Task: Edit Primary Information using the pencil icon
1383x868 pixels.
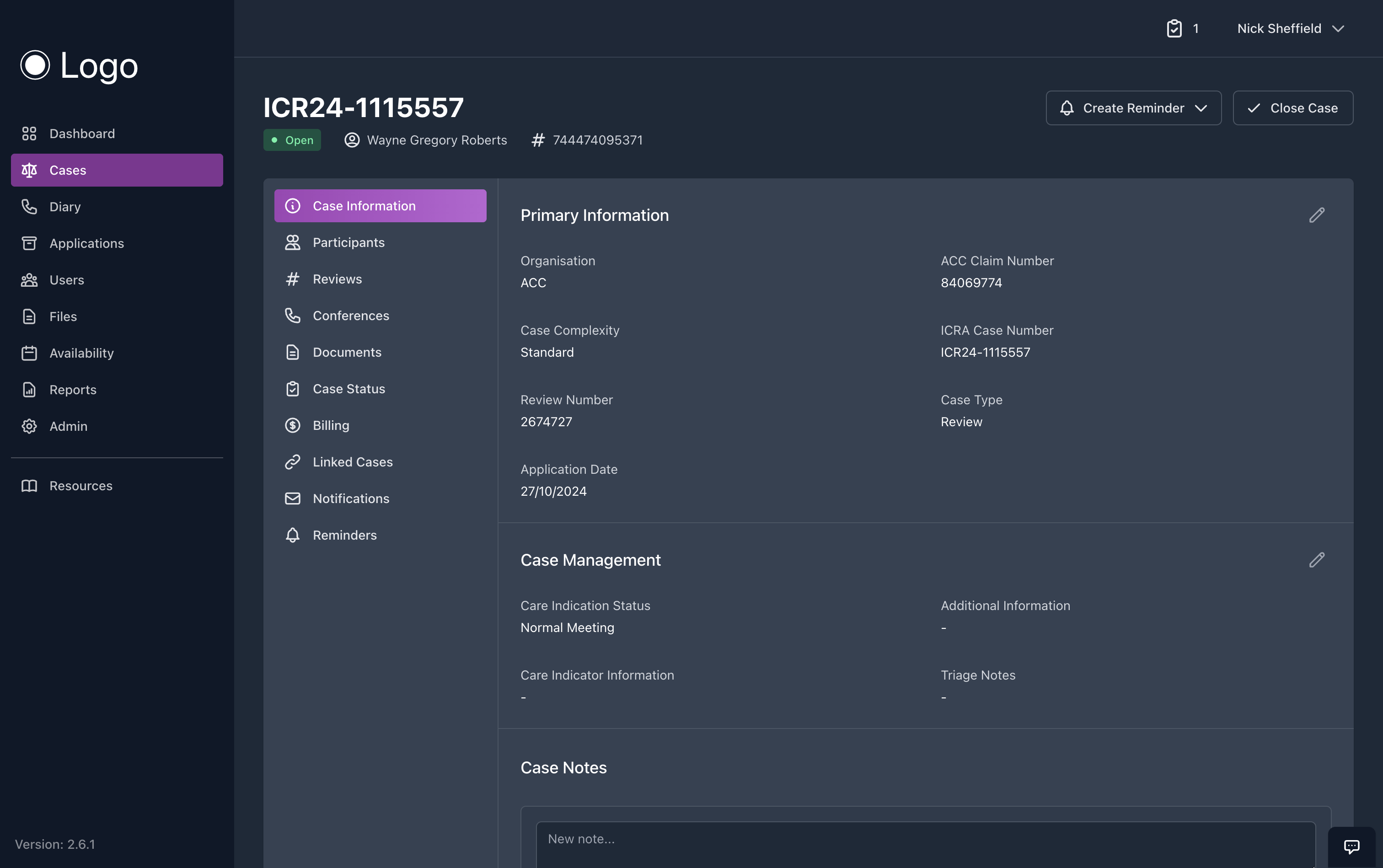Action: pos(1317,214)
